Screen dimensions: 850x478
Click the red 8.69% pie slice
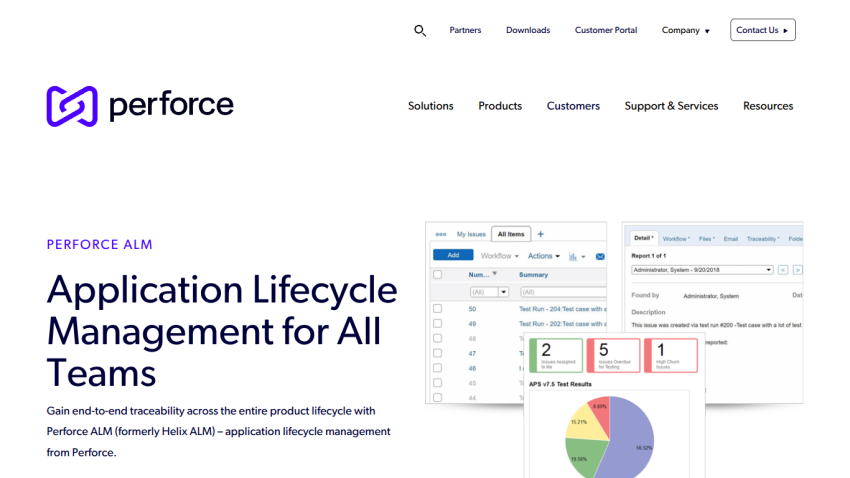click(x=601, y=412)
